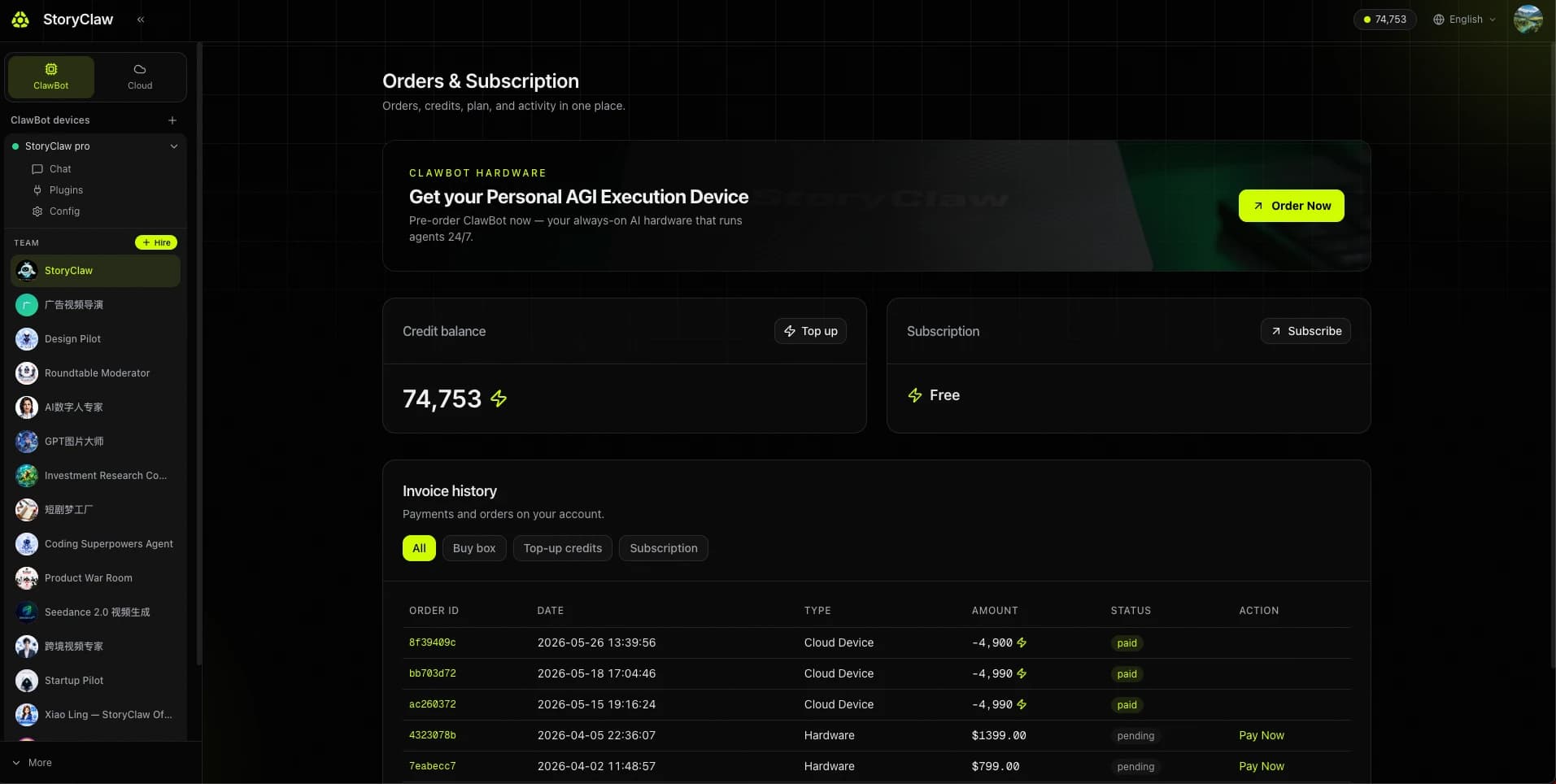Open order ID 7eabecc7

tap(432, 766)
